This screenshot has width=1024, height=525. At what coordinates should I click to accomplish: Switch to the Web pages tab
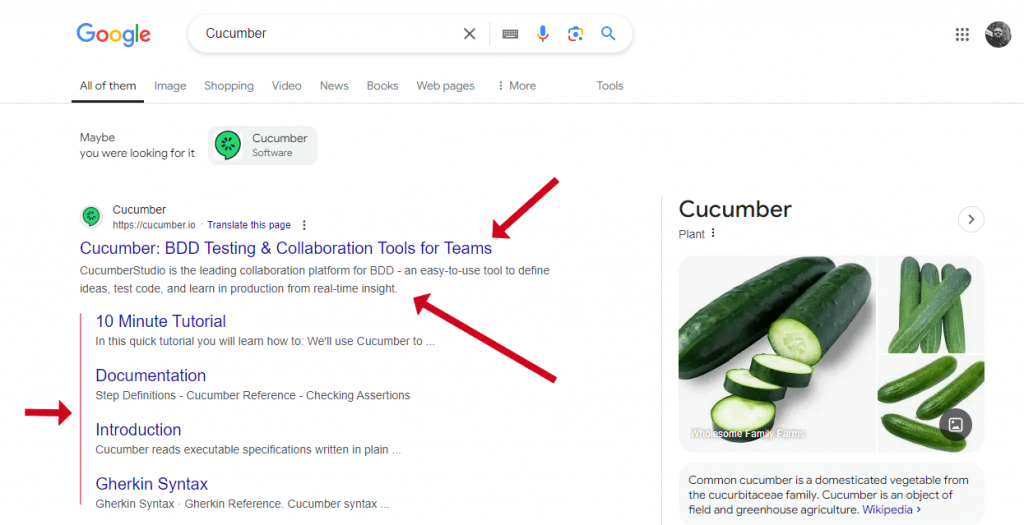pyautogui.click(x=445, y=86)
